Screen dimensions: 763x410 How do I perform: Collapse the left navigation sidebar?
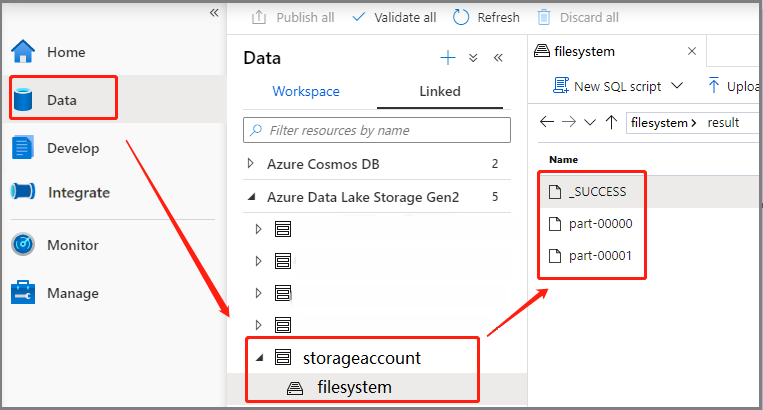pos(213,12)
